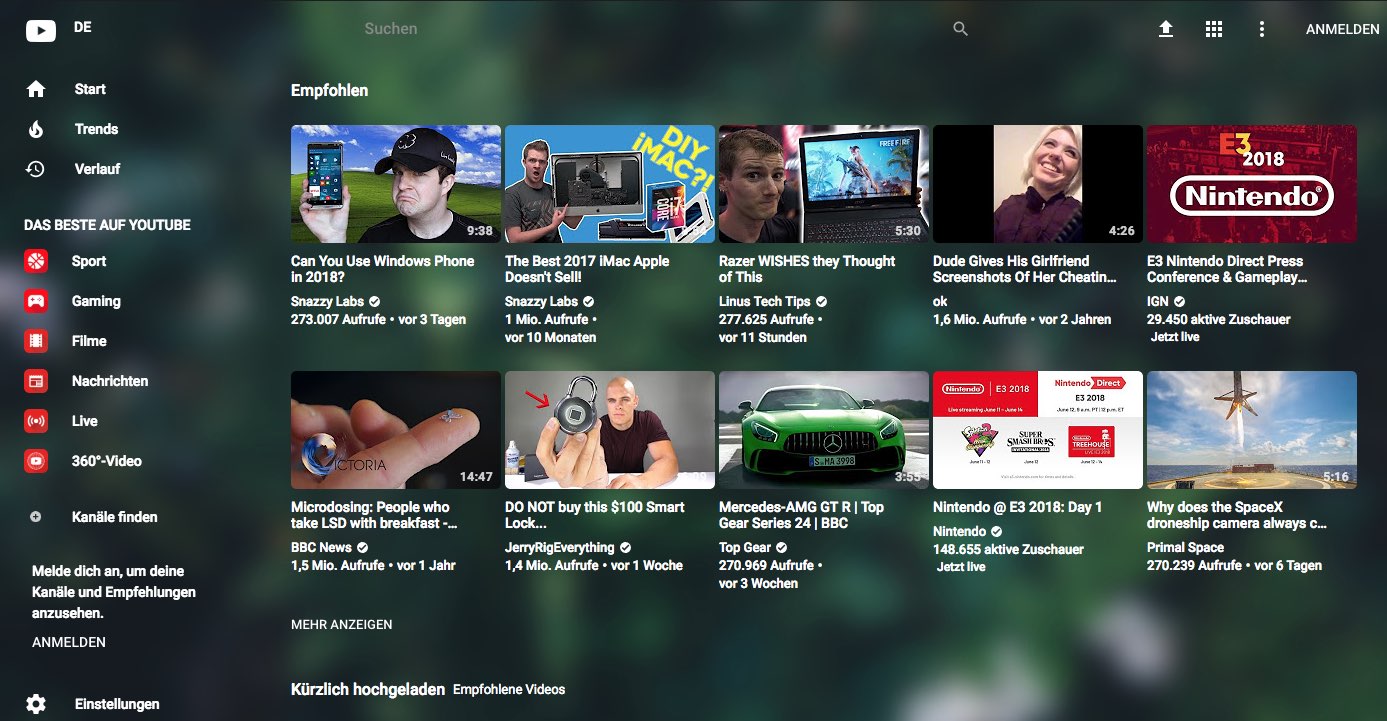Click verified badge next to JerryRigEverything
1387x721 pixels.
click(x=626, y=547)
